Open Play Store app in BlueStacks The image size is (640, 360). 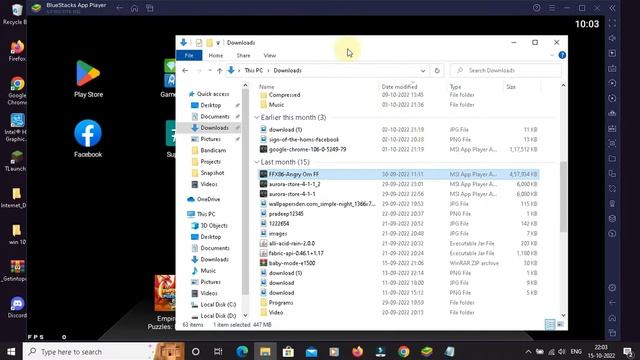(88, 79)
